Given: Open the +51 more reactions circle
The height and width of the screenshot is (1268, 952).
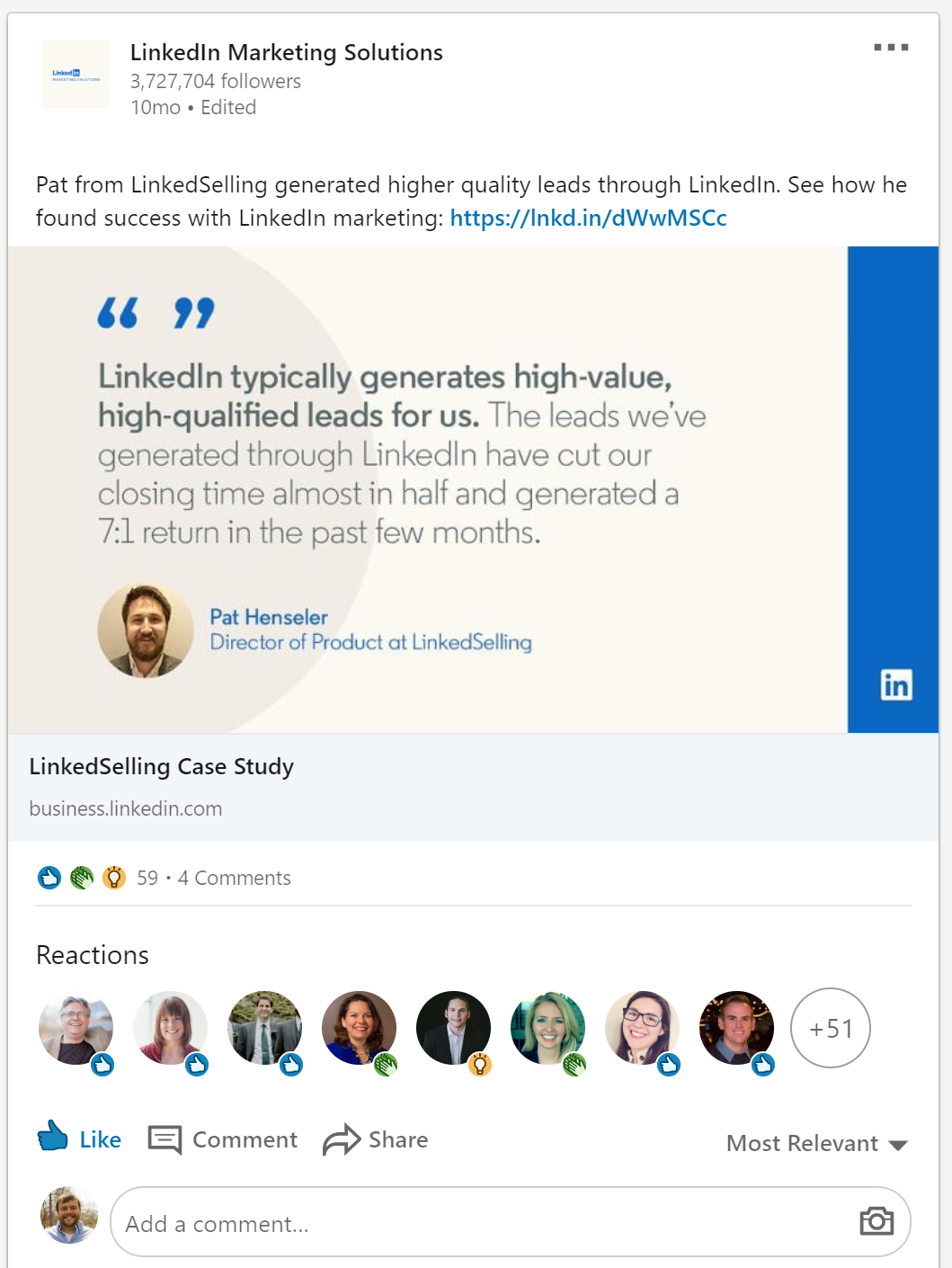Looking at the screenshot, I should 831,1028.
